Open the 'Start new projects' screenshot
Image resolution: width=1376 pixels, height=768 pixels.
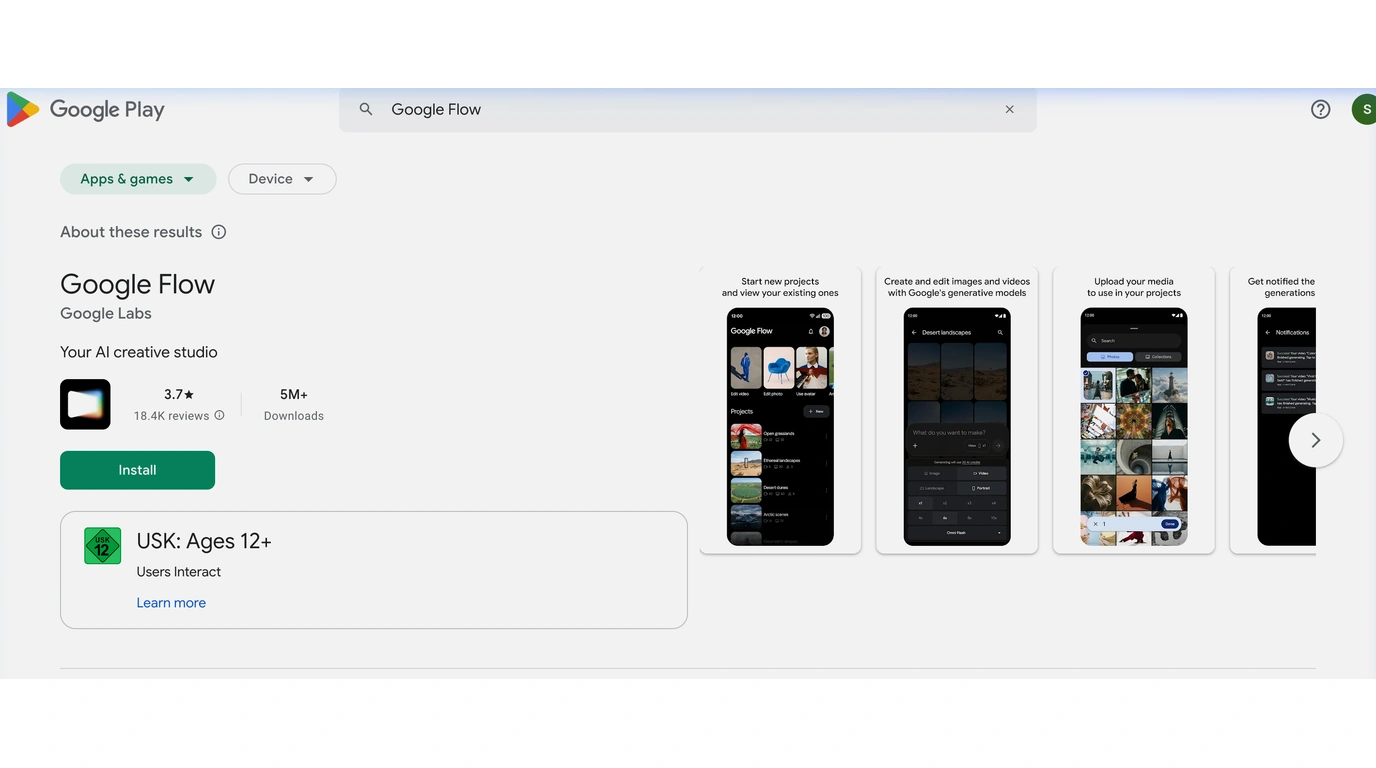click(x=780, y=410)
